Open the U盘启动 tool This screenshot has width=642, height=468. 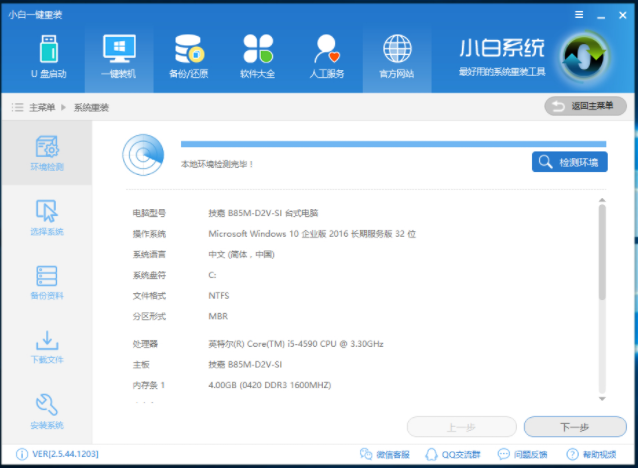tap(49, 57)
